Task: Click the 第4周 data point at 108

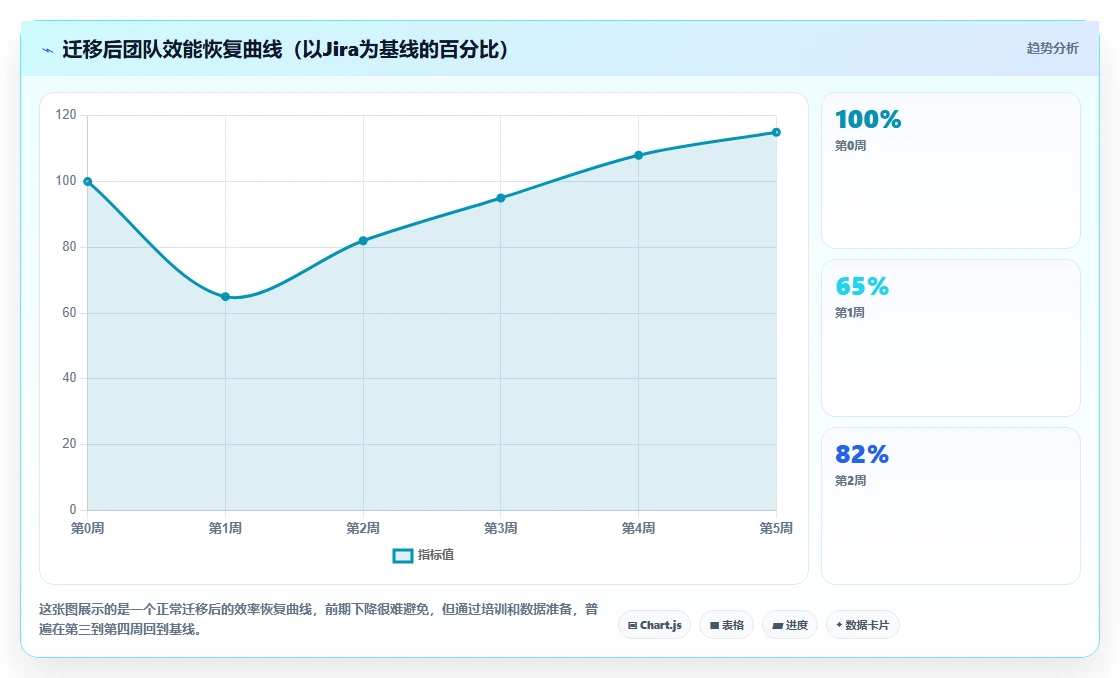Action: pyautogui.click(x=639, y=155)
